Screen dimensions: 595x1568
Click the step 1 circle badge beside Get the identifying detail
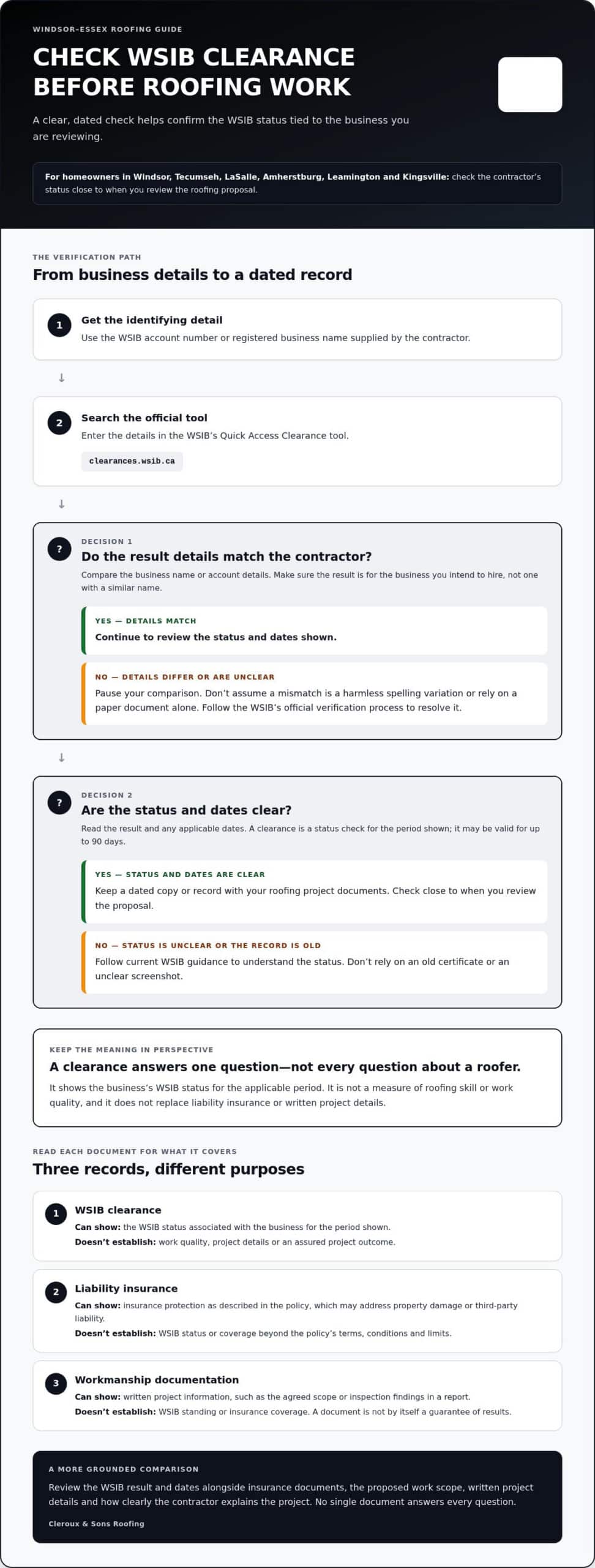[x=59, y=325]
